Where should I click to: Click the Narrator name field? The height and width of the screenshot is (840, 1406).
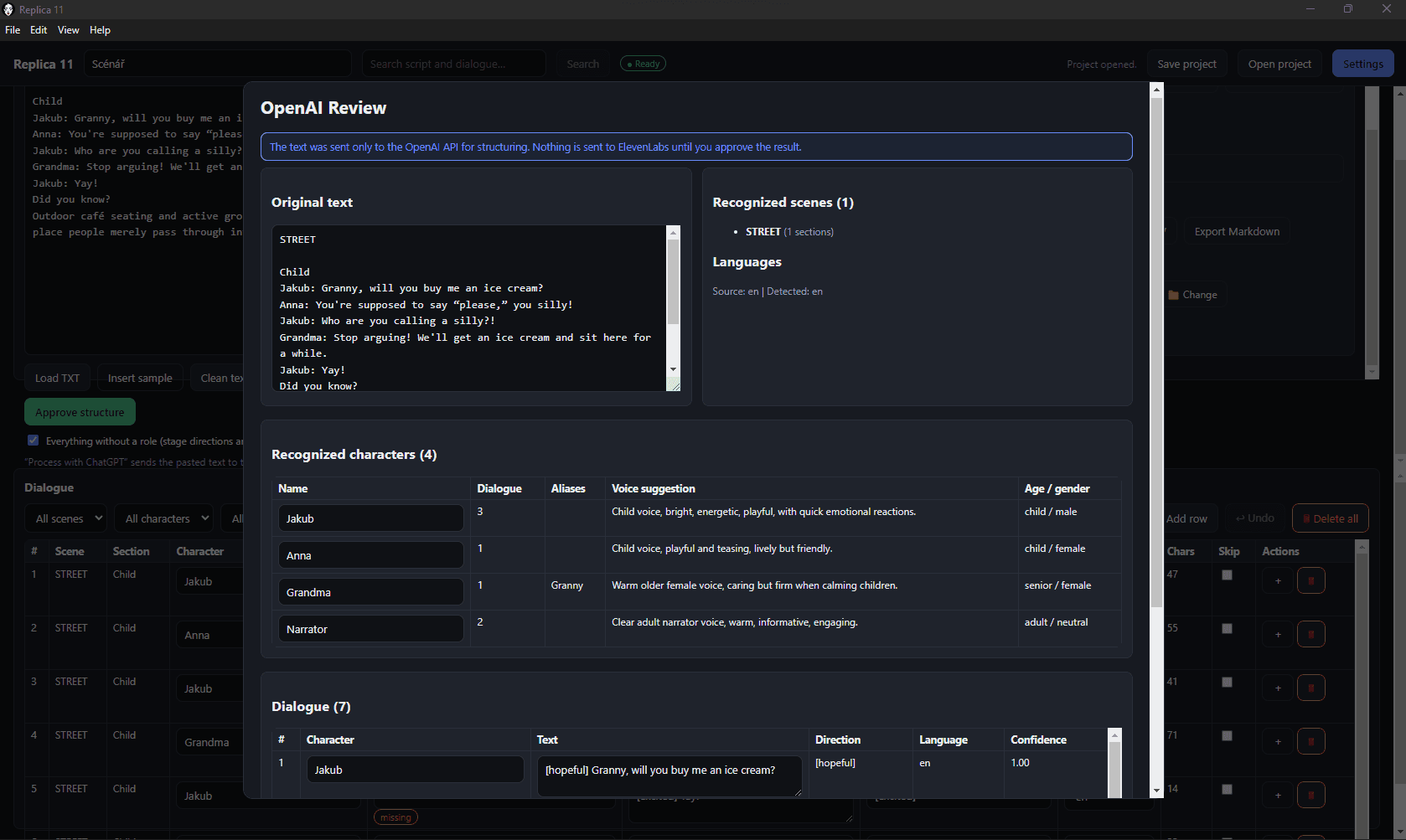tap(370, 629)
